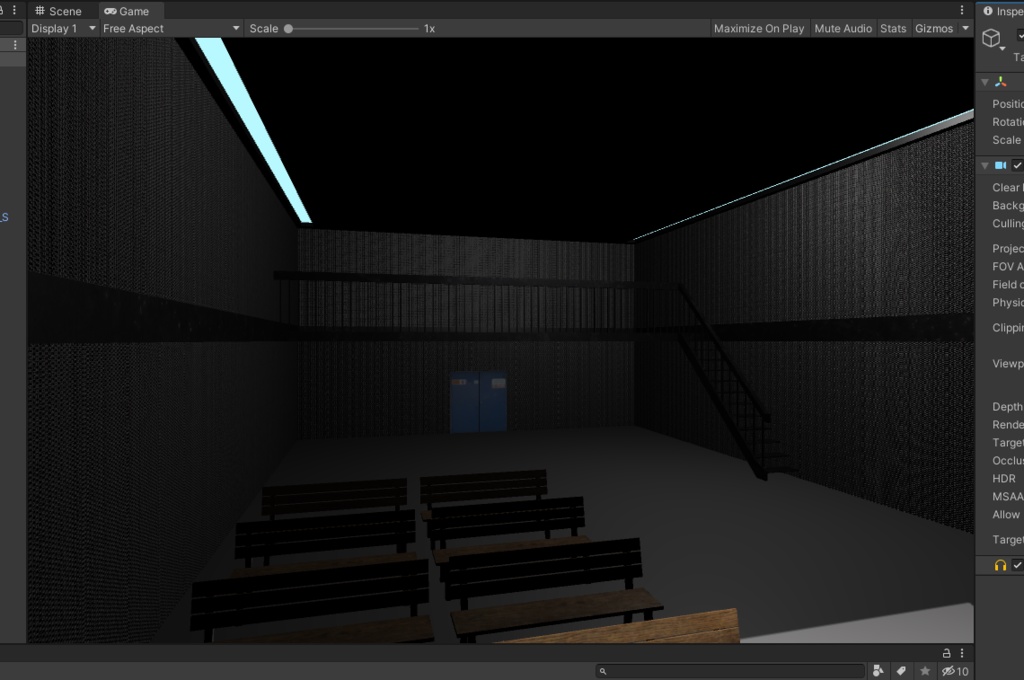
Task: Collapse the Camera component foldout
Action: point(985,166)
